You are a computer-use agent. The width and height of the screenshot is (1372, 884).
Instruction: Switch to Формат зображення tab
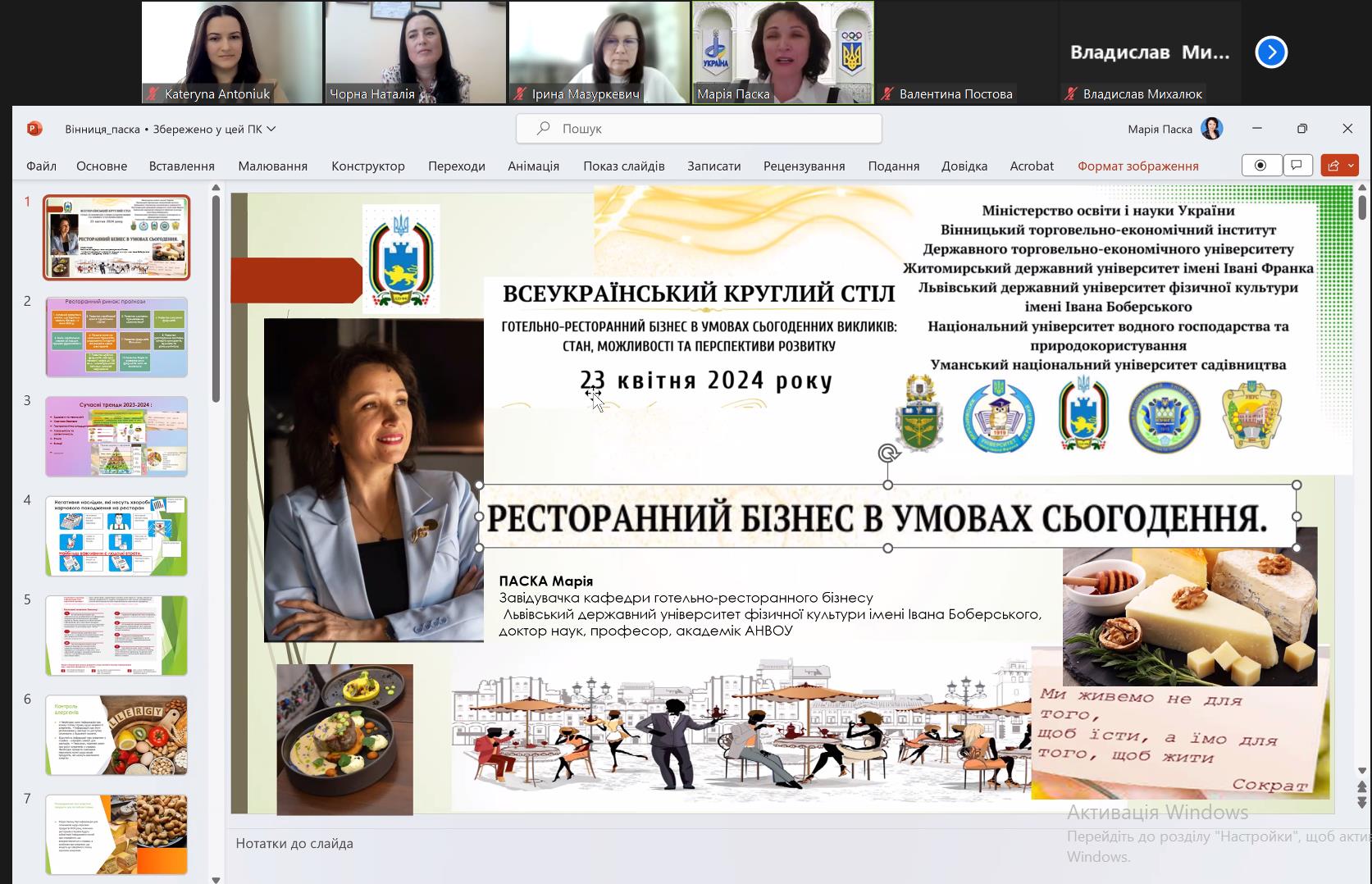[1137, 166]
